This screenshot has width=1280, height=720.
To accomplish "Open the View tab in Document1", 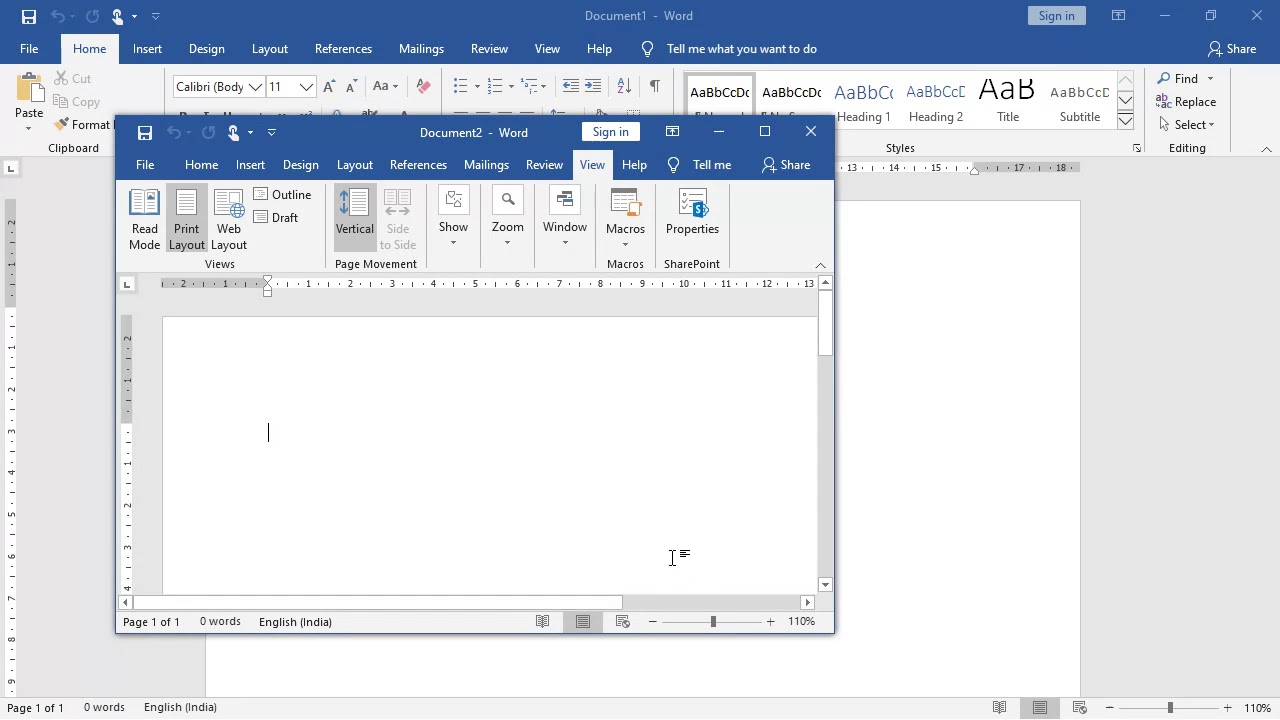I will (x=547, y=49).
